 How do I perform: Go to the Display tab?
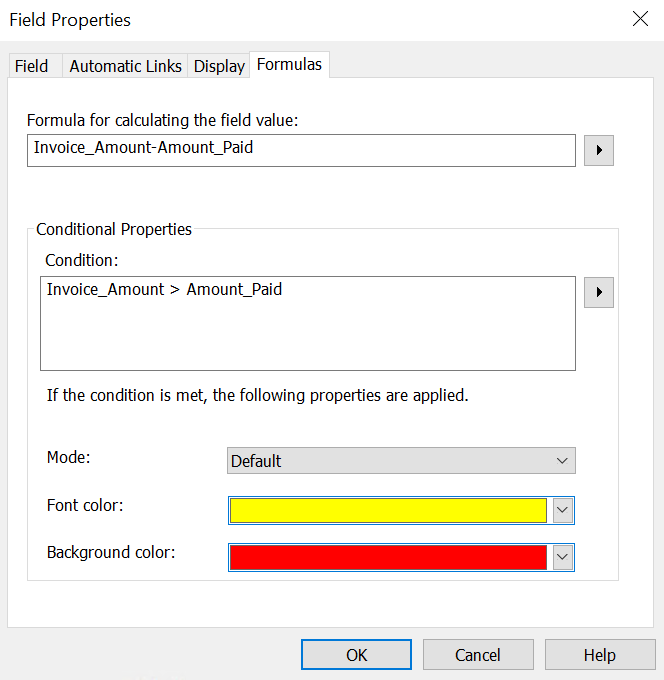[219, 66]
